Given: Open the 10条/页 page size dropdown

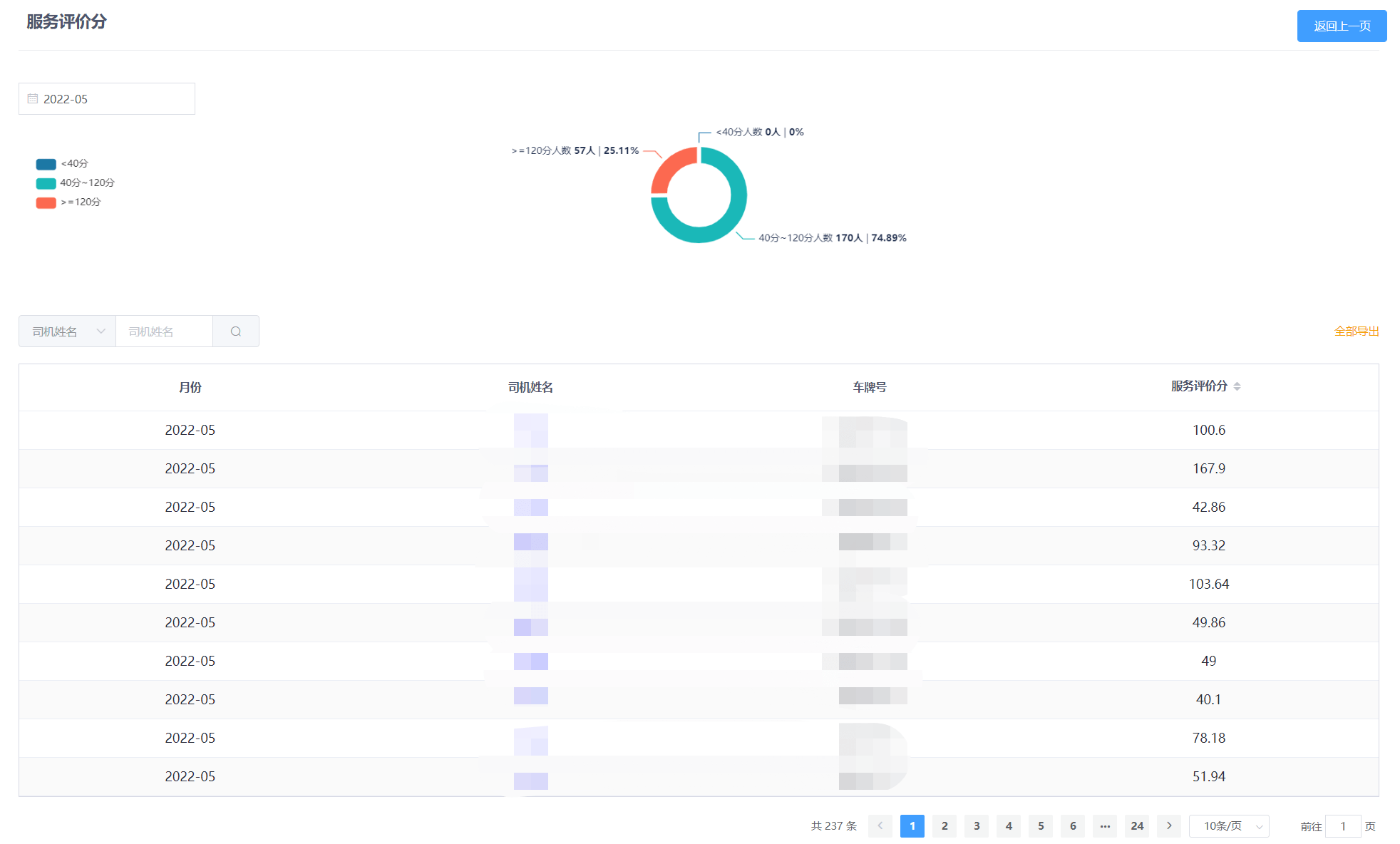Looking at the screenshot, I should click(x=1230, y=826).
